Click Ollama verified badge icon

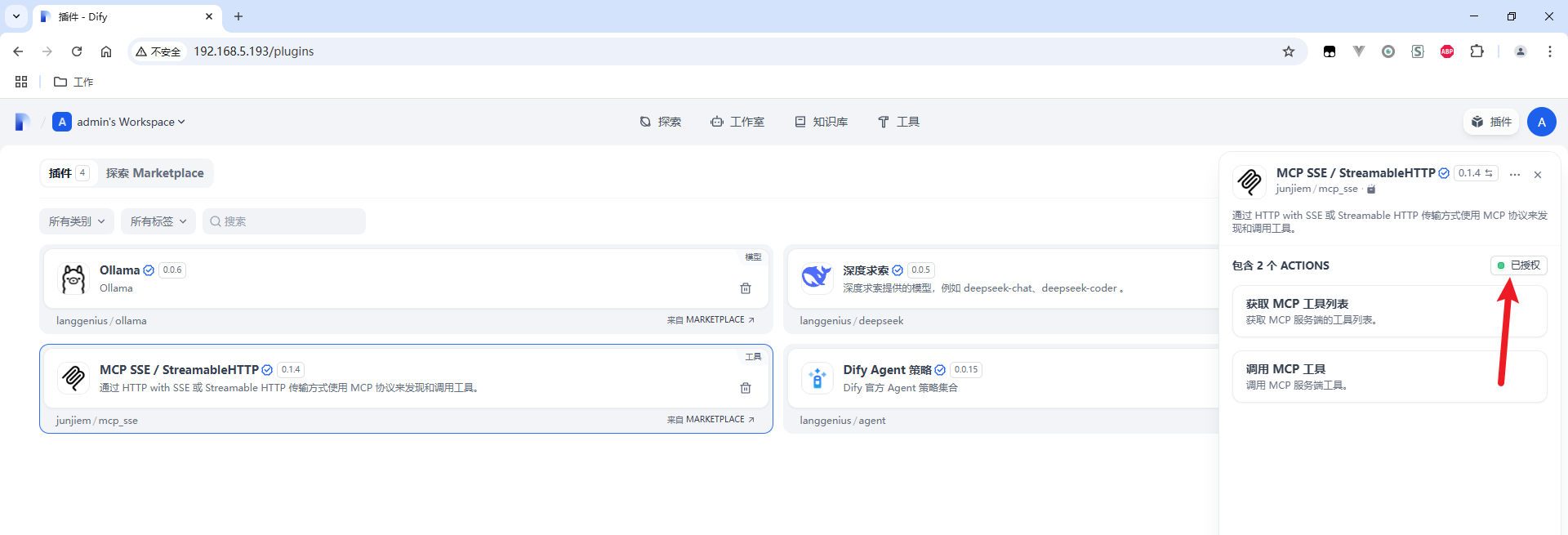click(x=149, y=270)
